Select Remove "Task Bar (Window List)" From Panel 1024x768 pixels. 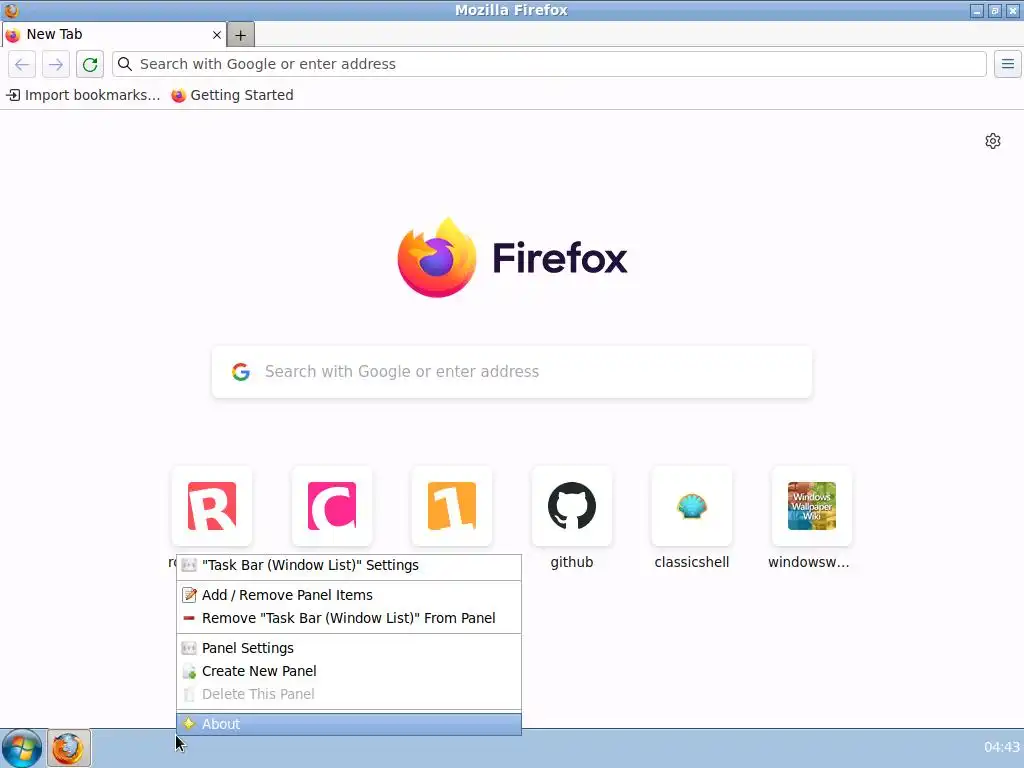click(x=349, y=618)
